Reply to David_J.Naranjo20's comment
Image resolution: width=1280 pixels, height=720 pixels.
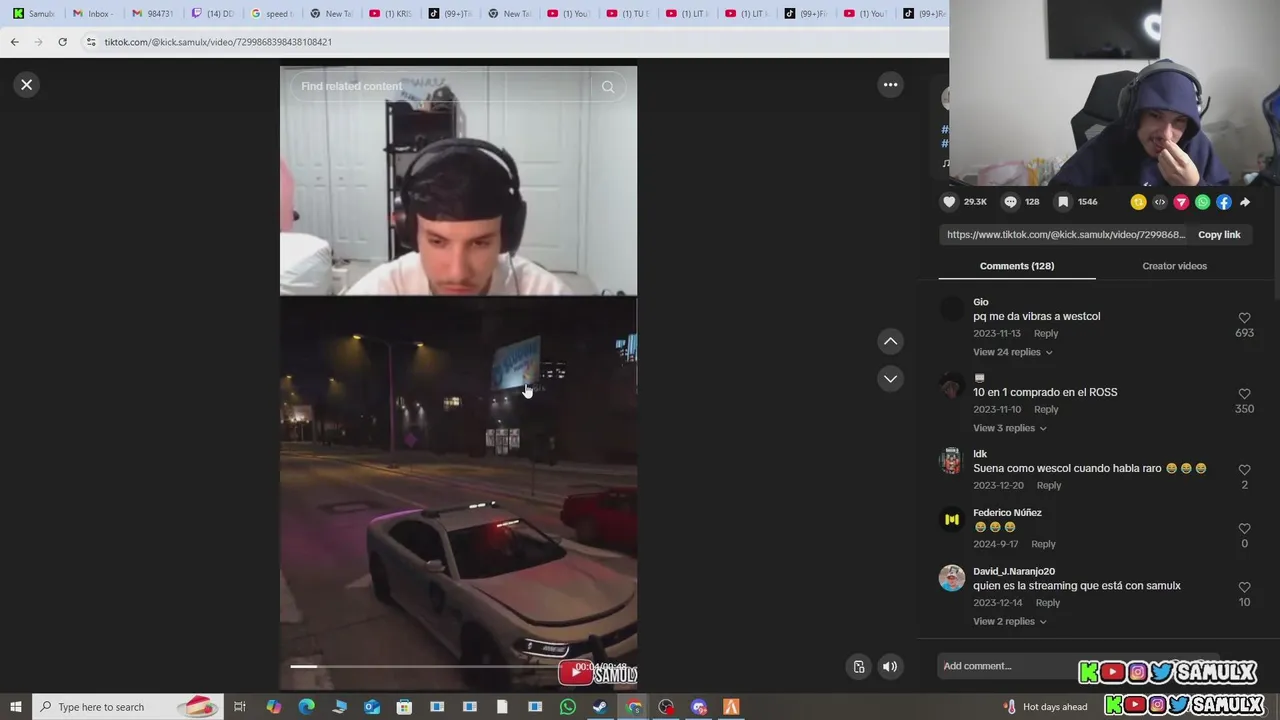click(x=1048, y=603)
